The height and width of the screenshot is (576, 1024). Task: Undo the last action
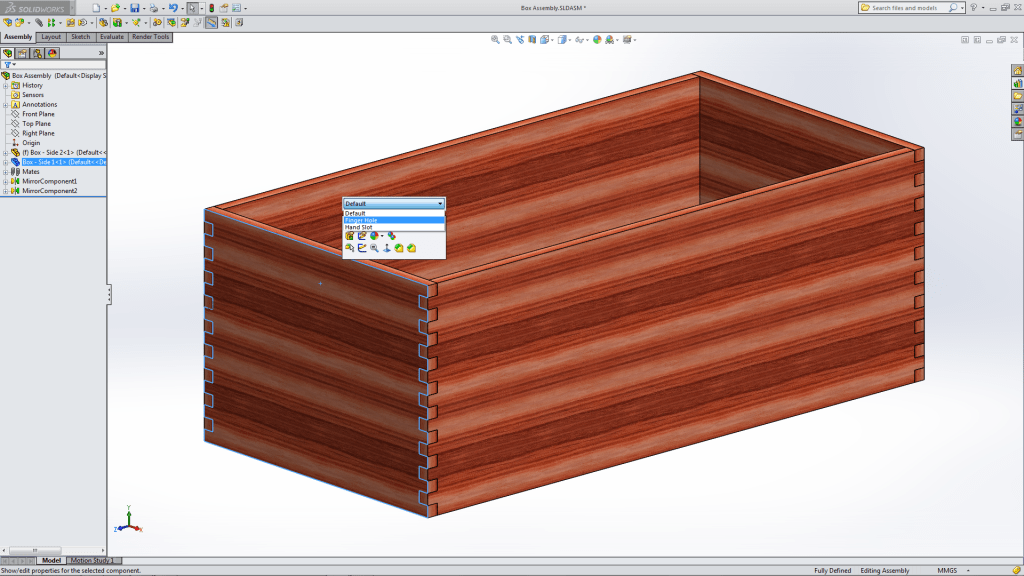pyautogui.click(x=173, y=8)
